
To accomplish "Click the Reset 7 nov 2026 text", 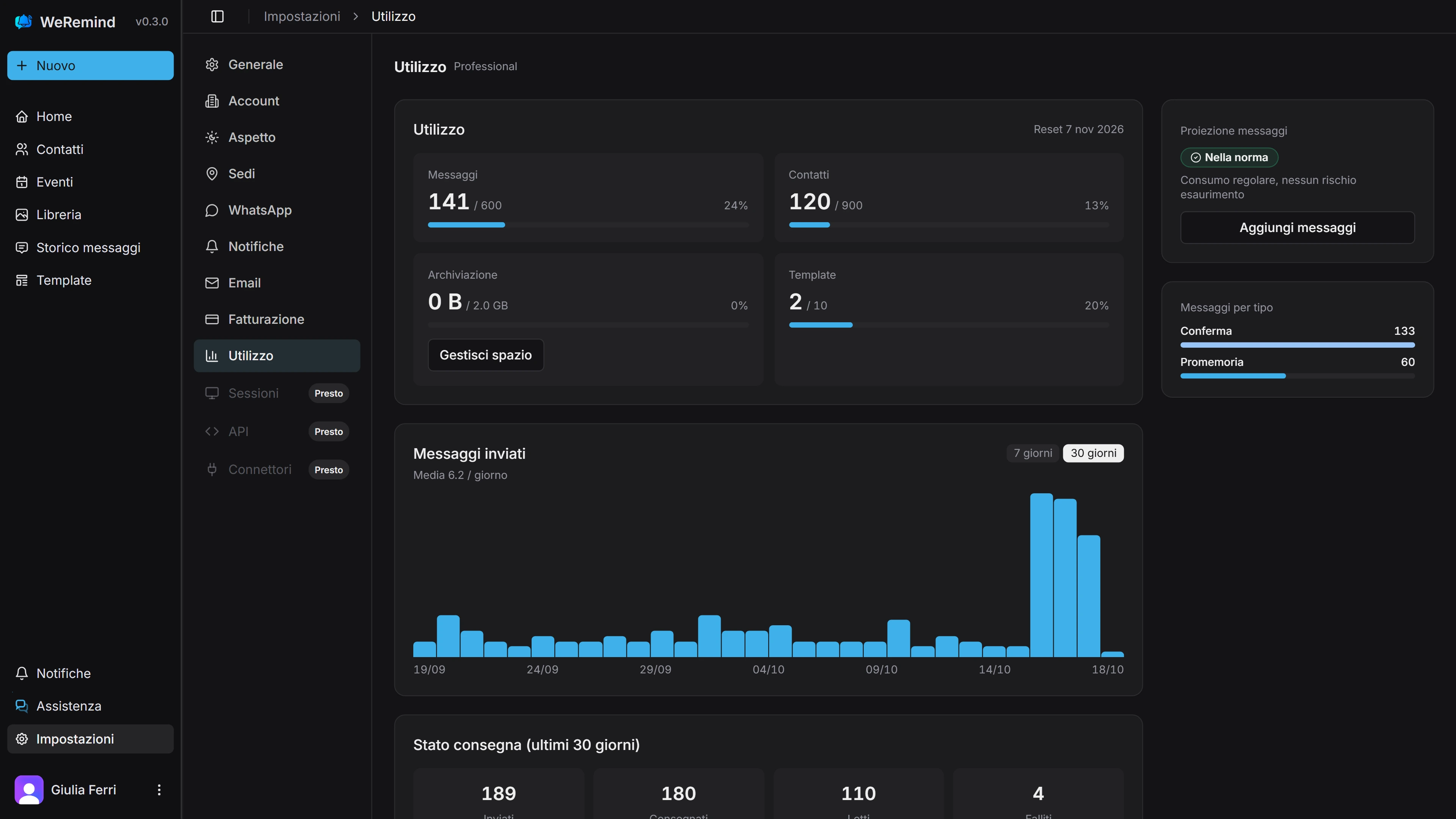I will click(x=1078, y=129).
